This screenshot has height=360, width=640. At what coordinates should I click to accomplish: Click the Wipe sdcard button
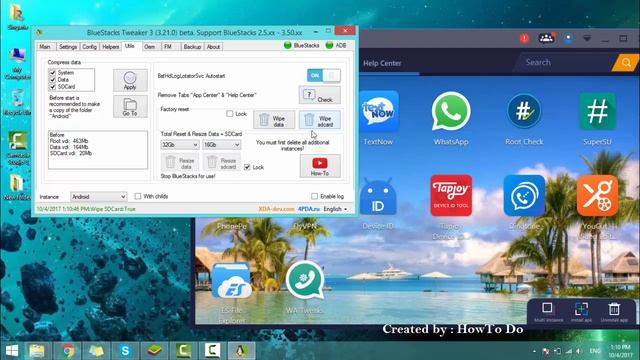click(x=320, y=120)
